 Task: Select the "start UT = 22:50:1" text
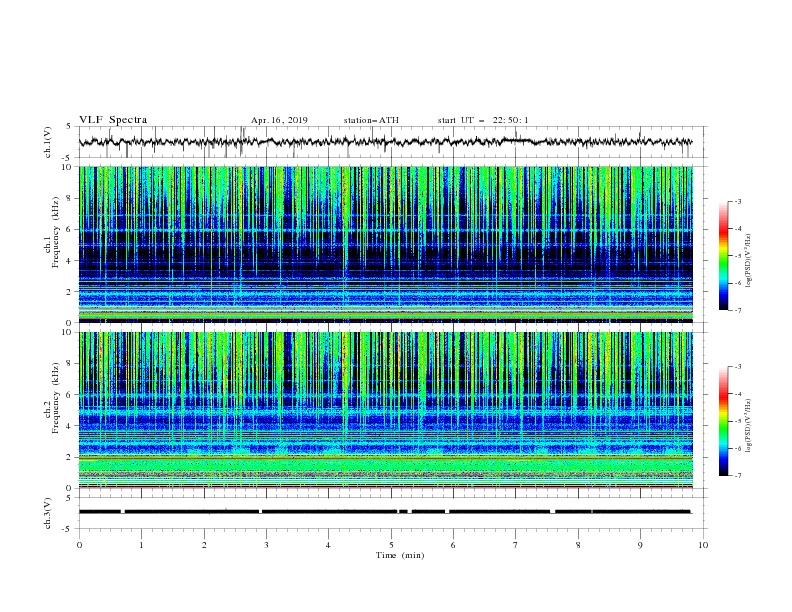tap(483, 120)
